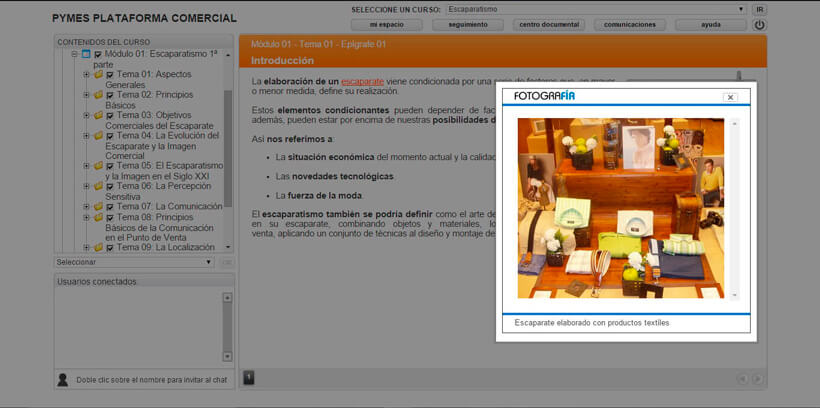
Task: Click 'PYMES PLATAFORMA COMERCIAL' title
Action: (144, 18)
